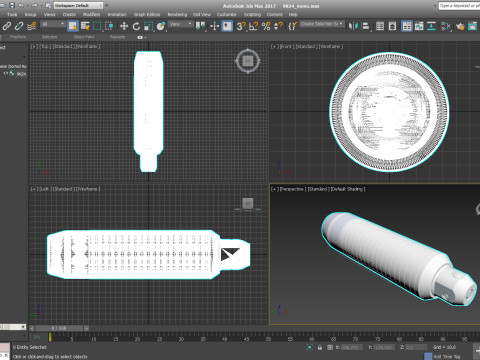
Task: Click the Save File icon in the quick access bar
Action: tap(12, 5)
